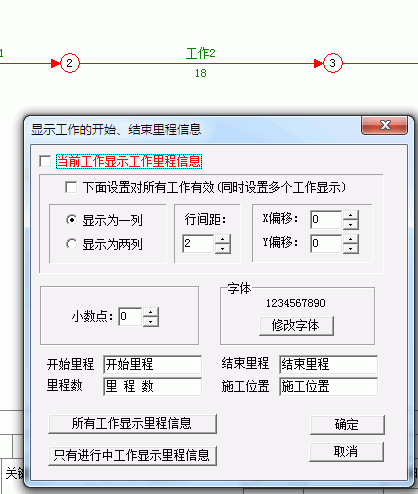Decrease 小数点 decimal places
Viewport: 418px width, 494px height.
[151, 321]
